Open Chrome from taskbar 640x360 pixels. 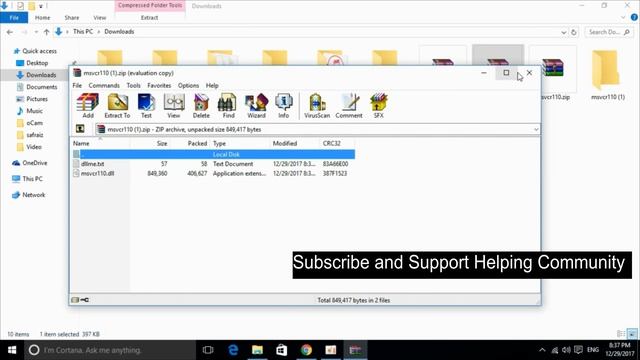[x=307, y=350]
